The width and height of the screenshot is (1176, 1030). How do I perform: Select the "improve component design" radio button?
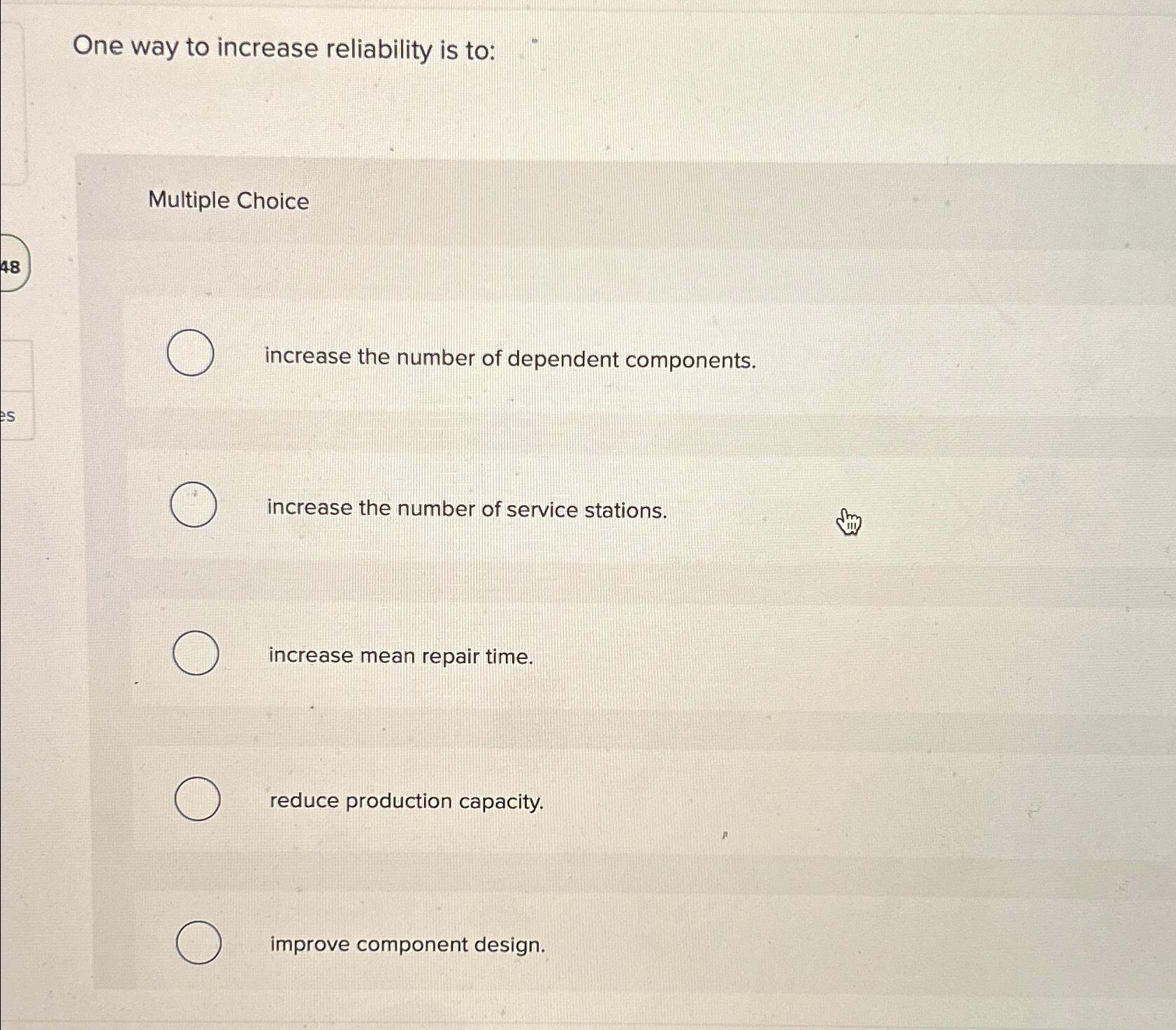tap(198, 943)
